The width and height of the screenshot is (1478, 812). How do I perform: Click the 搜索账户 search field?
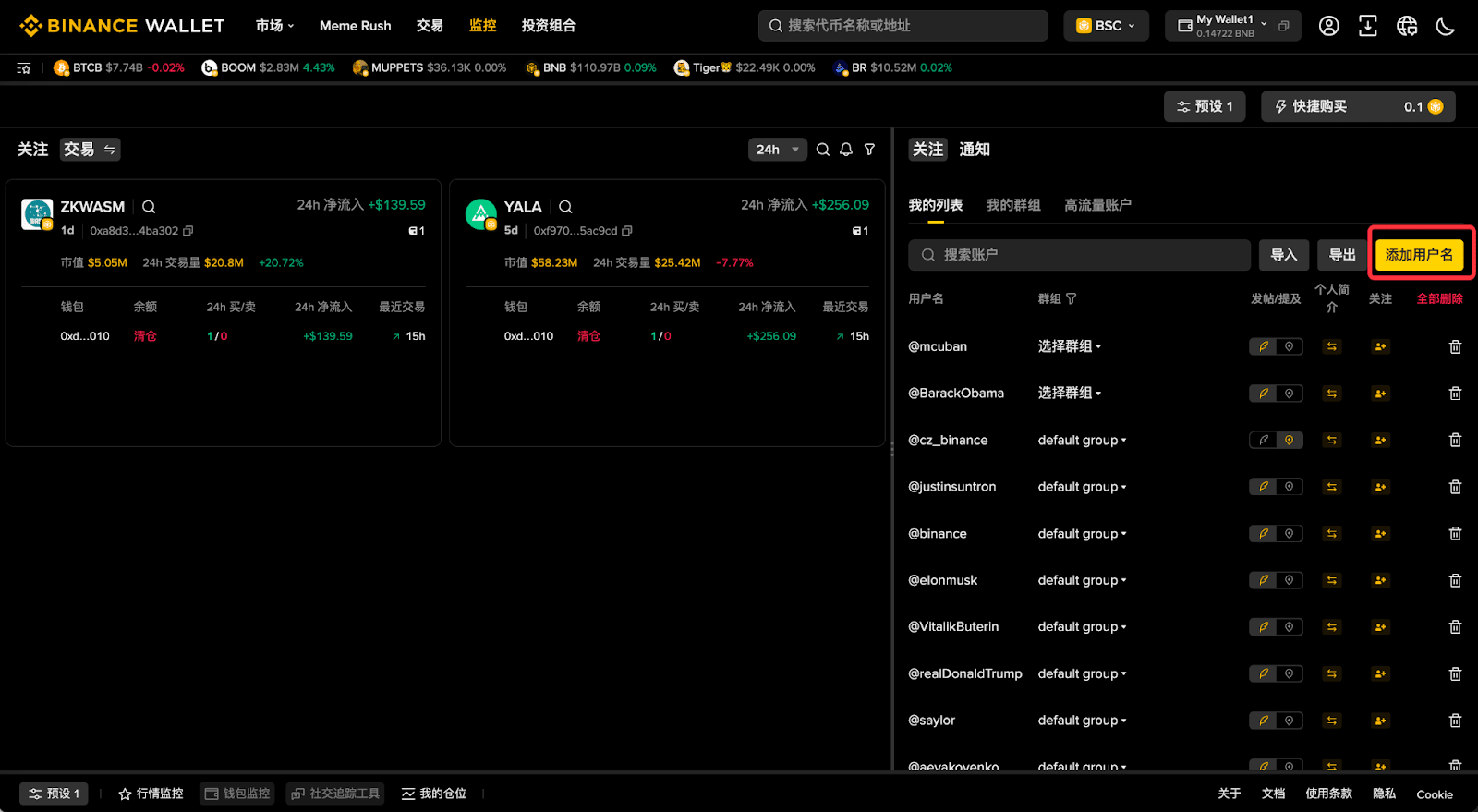(1079, 255)
